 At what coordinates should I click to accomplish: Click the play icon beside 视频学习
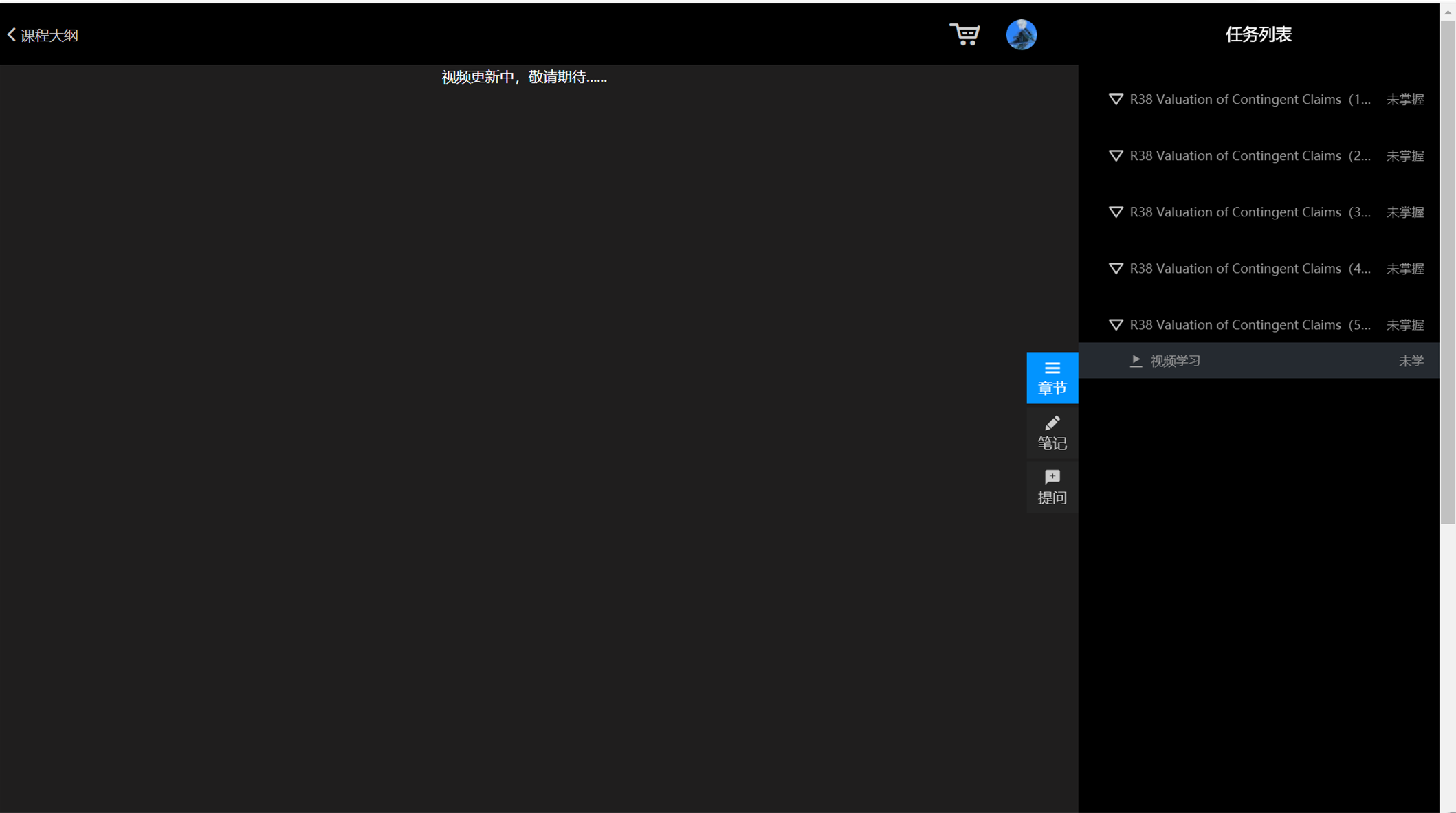point(1136,361)
